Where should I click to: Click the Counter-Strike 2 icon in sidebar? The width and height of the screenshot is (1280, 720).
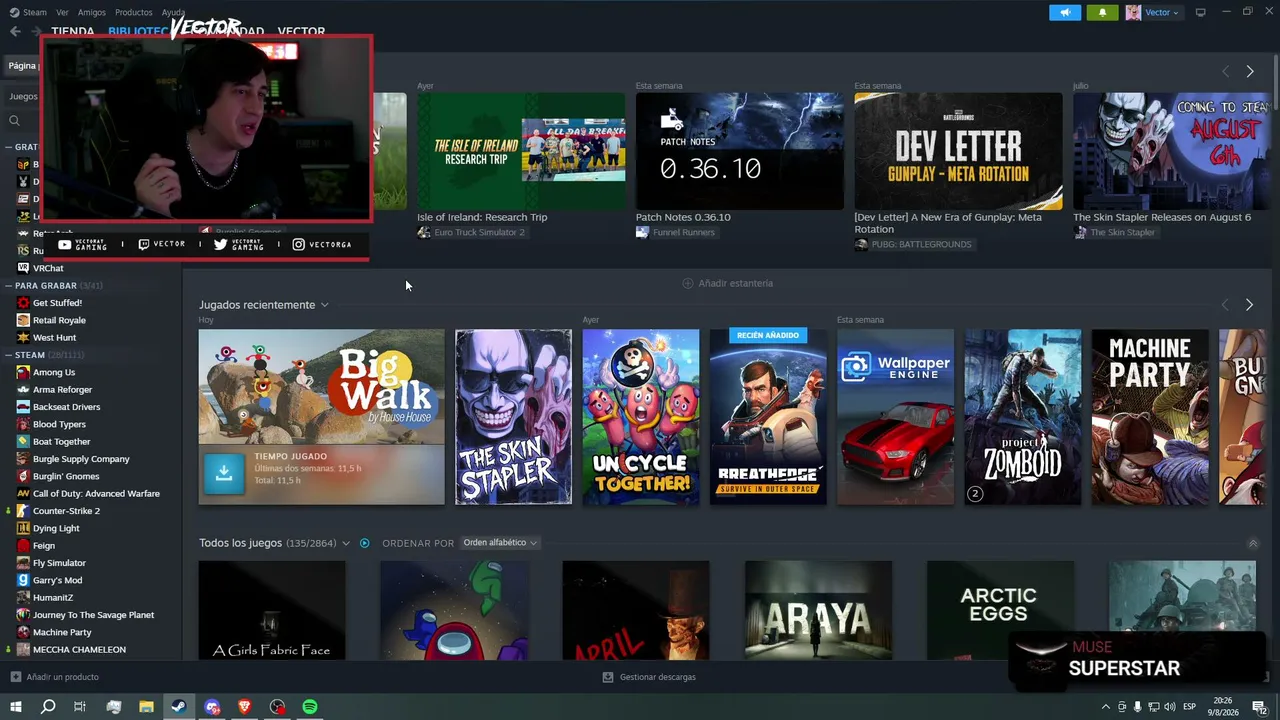(x=23, y=511)
